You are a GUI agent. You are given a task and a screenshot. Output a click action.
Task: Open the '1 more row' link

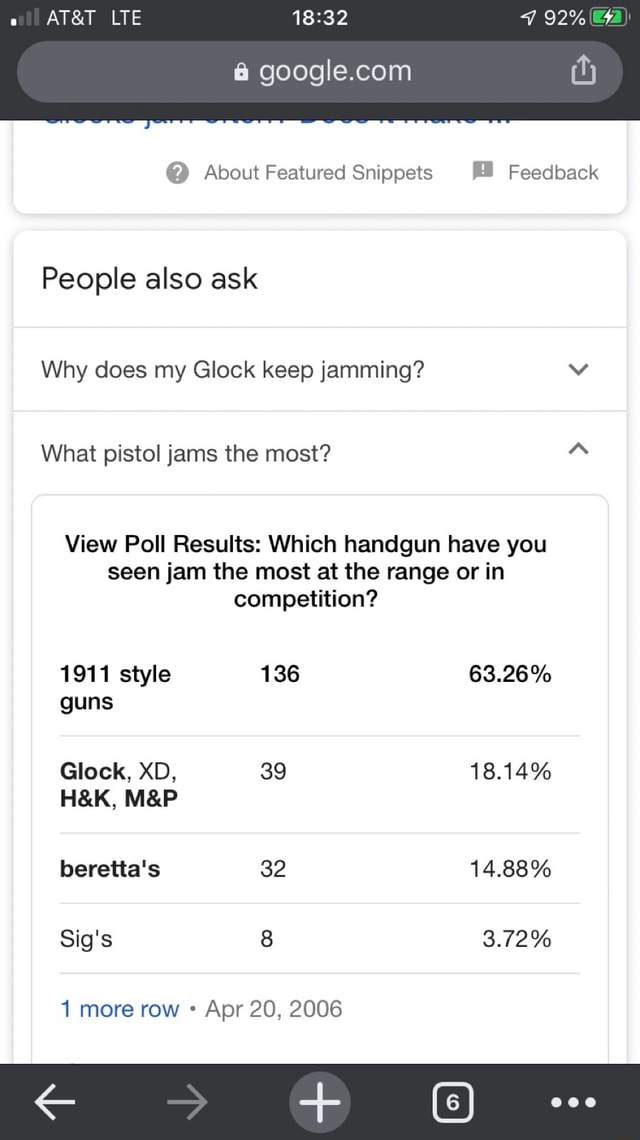pyautogui.click(x=119, y=1009)
